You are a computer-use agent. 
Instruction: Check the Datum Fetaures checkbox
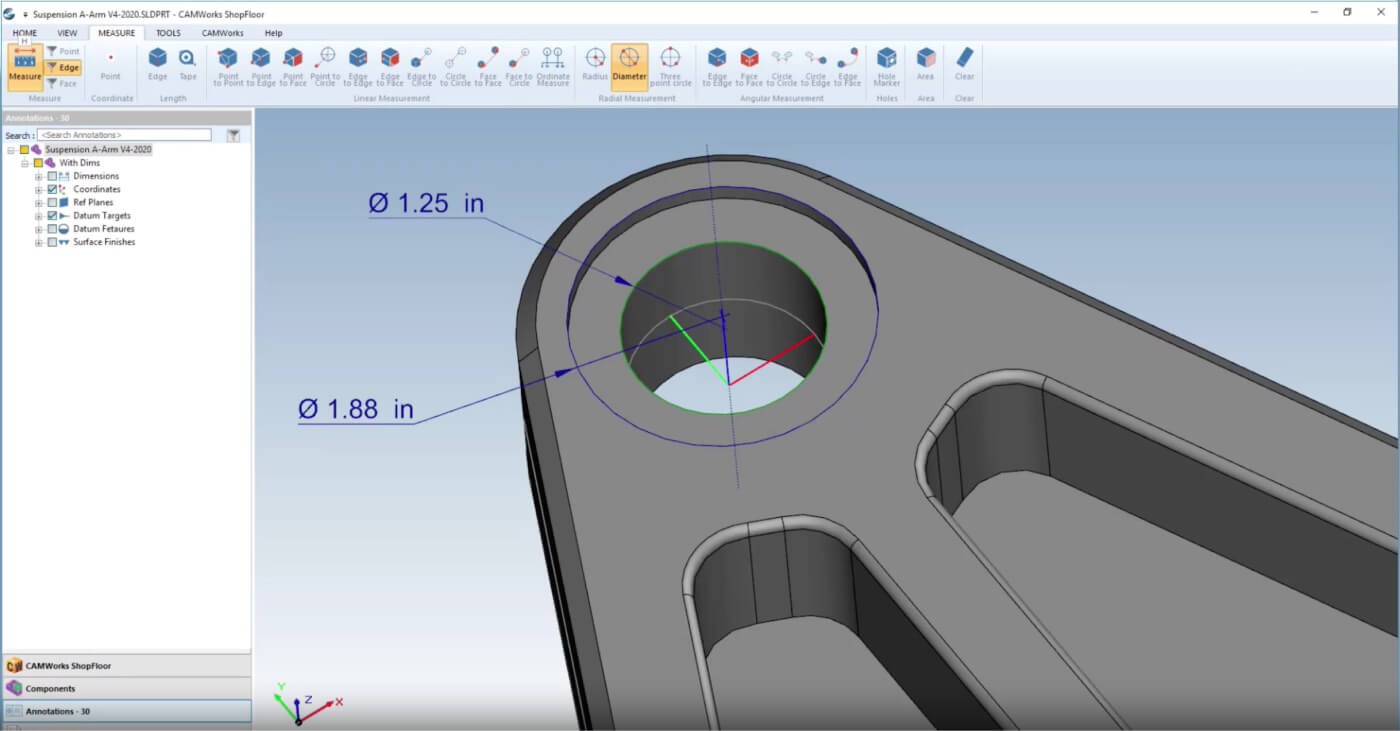click(52, 229)
